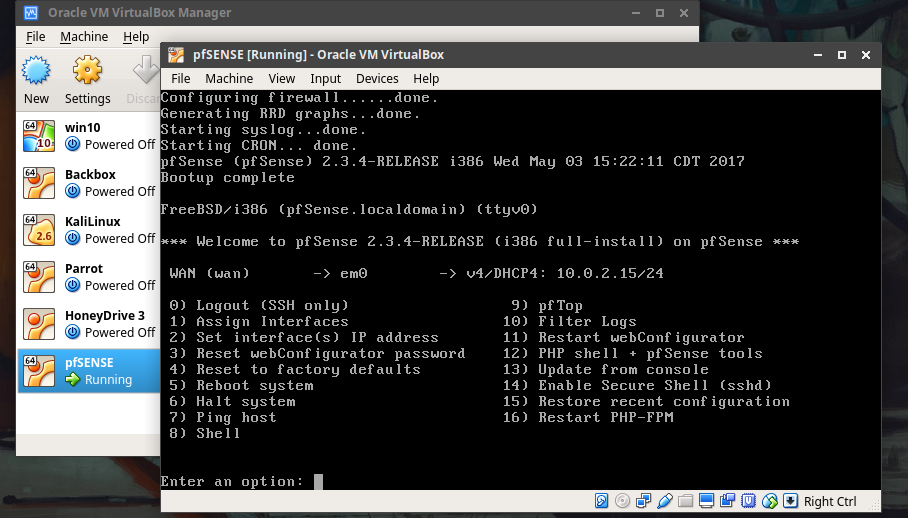
Task: Click the CPU virtualization features indicator icon
Action: pos(749,501)
